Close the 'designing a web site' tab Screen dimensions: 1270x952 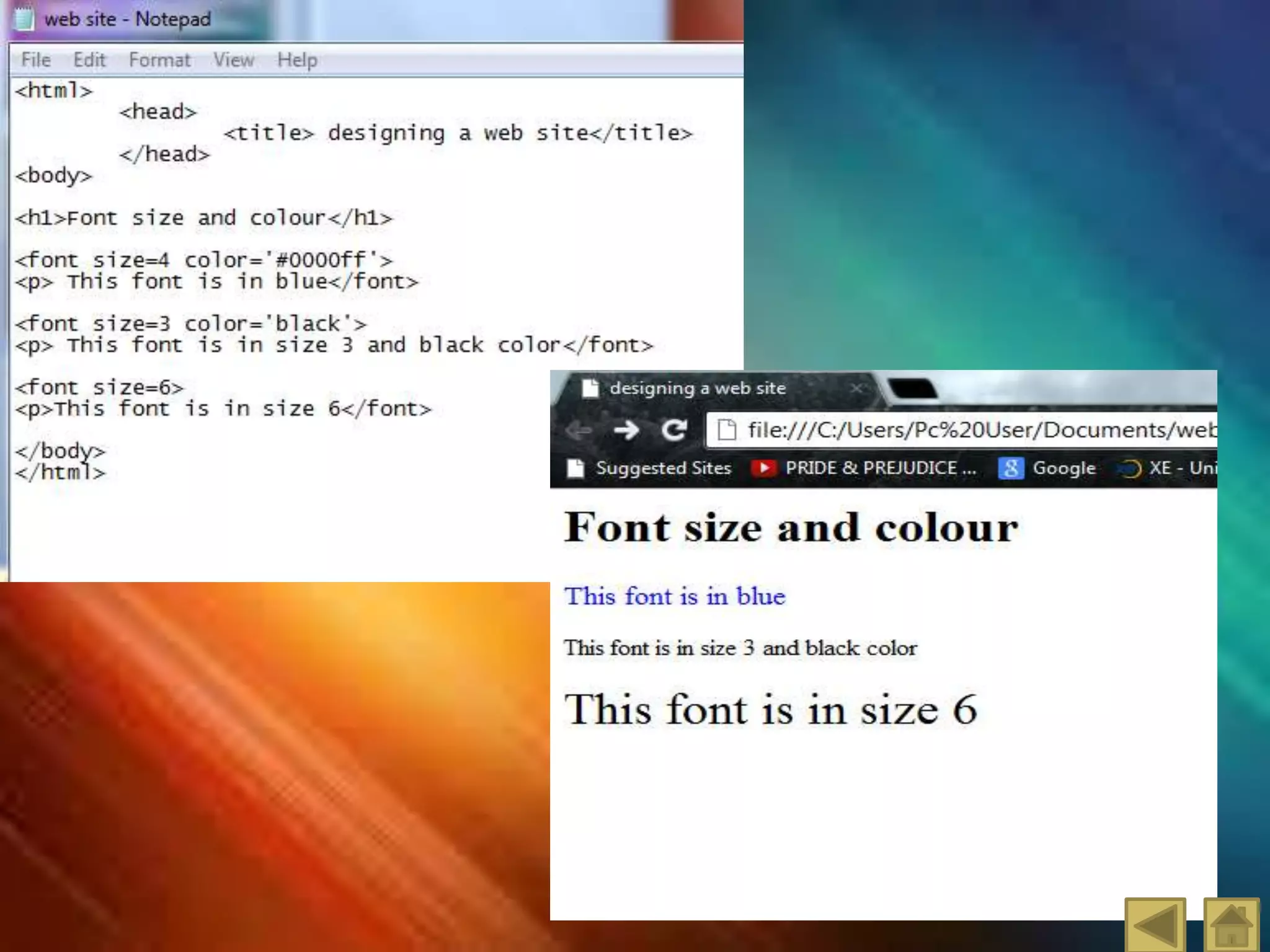856,389
